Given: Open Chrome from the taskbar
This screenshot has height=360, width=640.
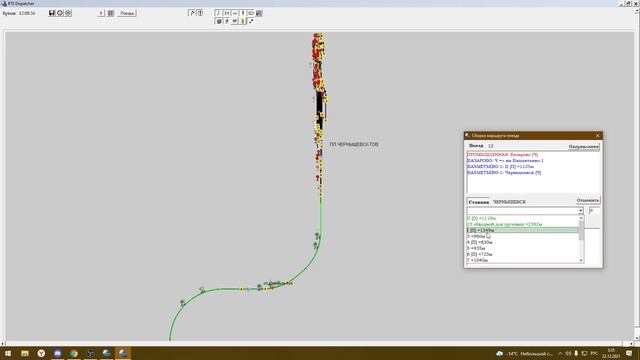Looking at the screenshot, I should pos(74,353).
